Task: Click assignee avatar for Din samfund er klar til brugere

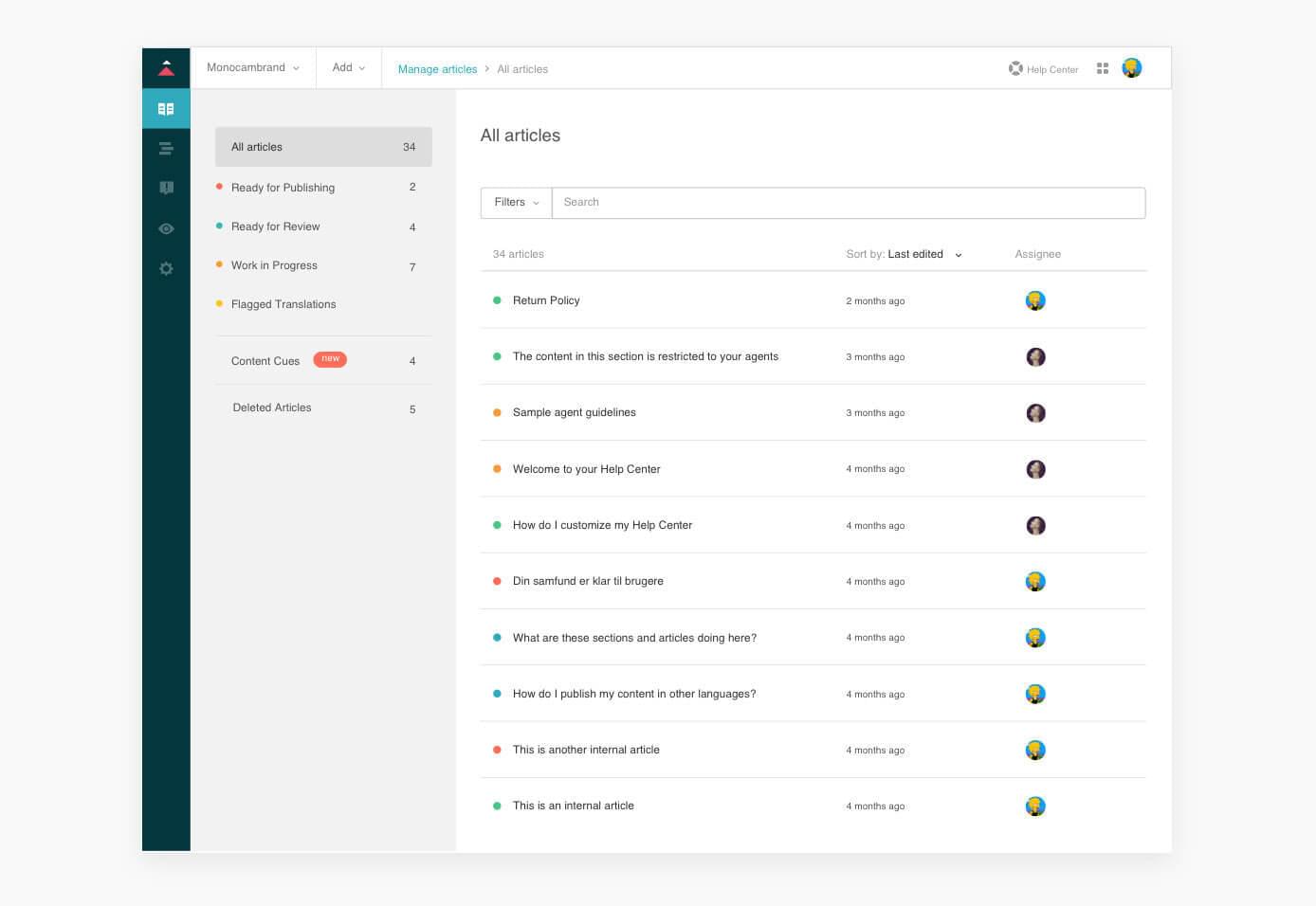Action: tap(1035, 581)
